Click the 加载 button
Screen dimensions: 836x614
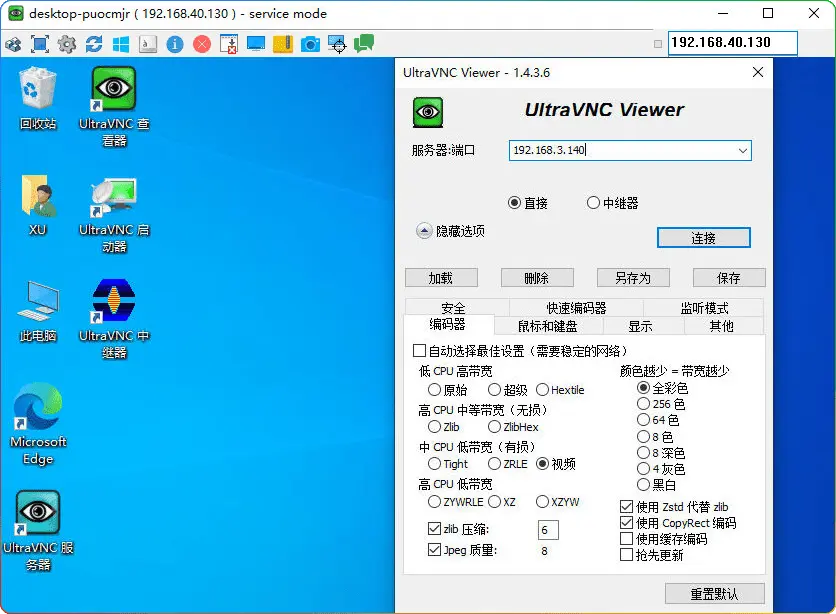pyautogui.click(x=441, y=278)
